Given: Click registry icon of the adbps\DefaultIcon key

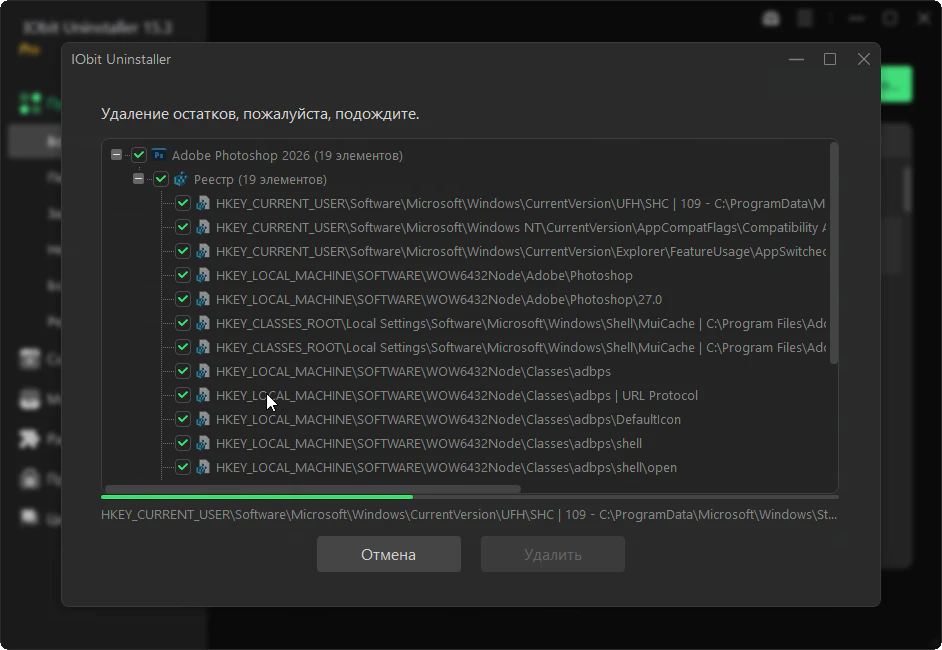Looking at the screenshot, I should 203,419.
